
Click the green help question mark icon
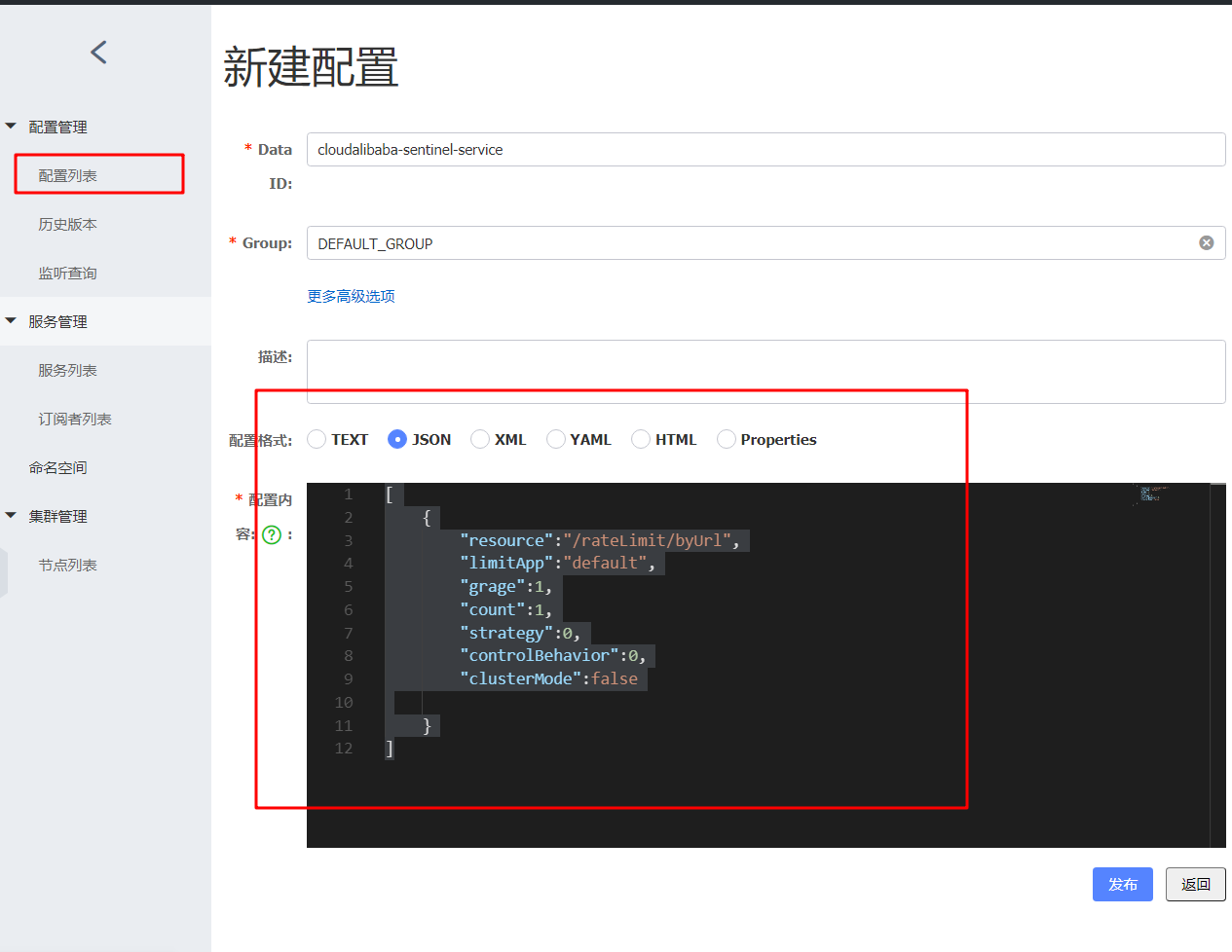[x=272, y=534]
